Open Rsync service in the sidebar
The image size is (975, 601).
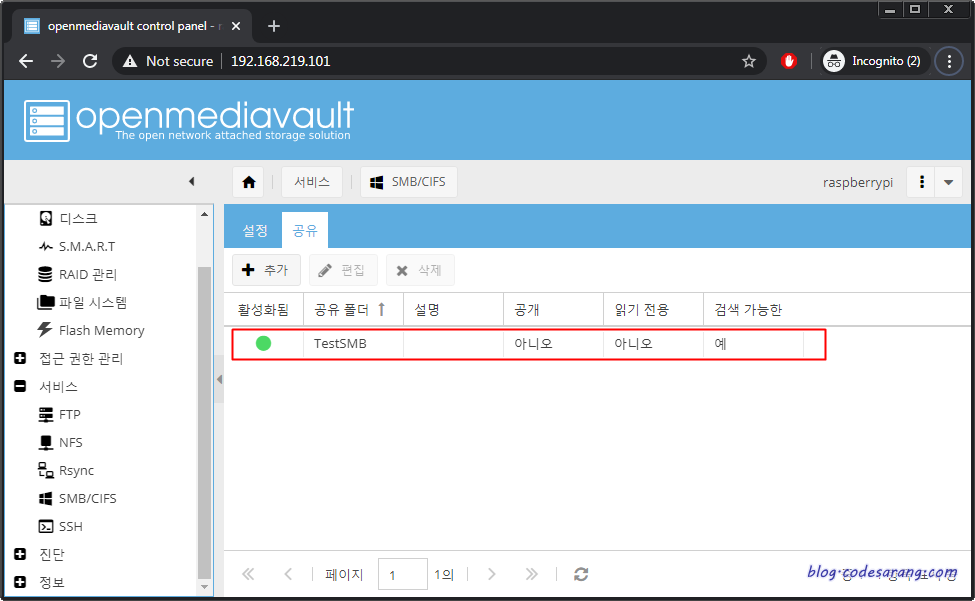point(66,470)
